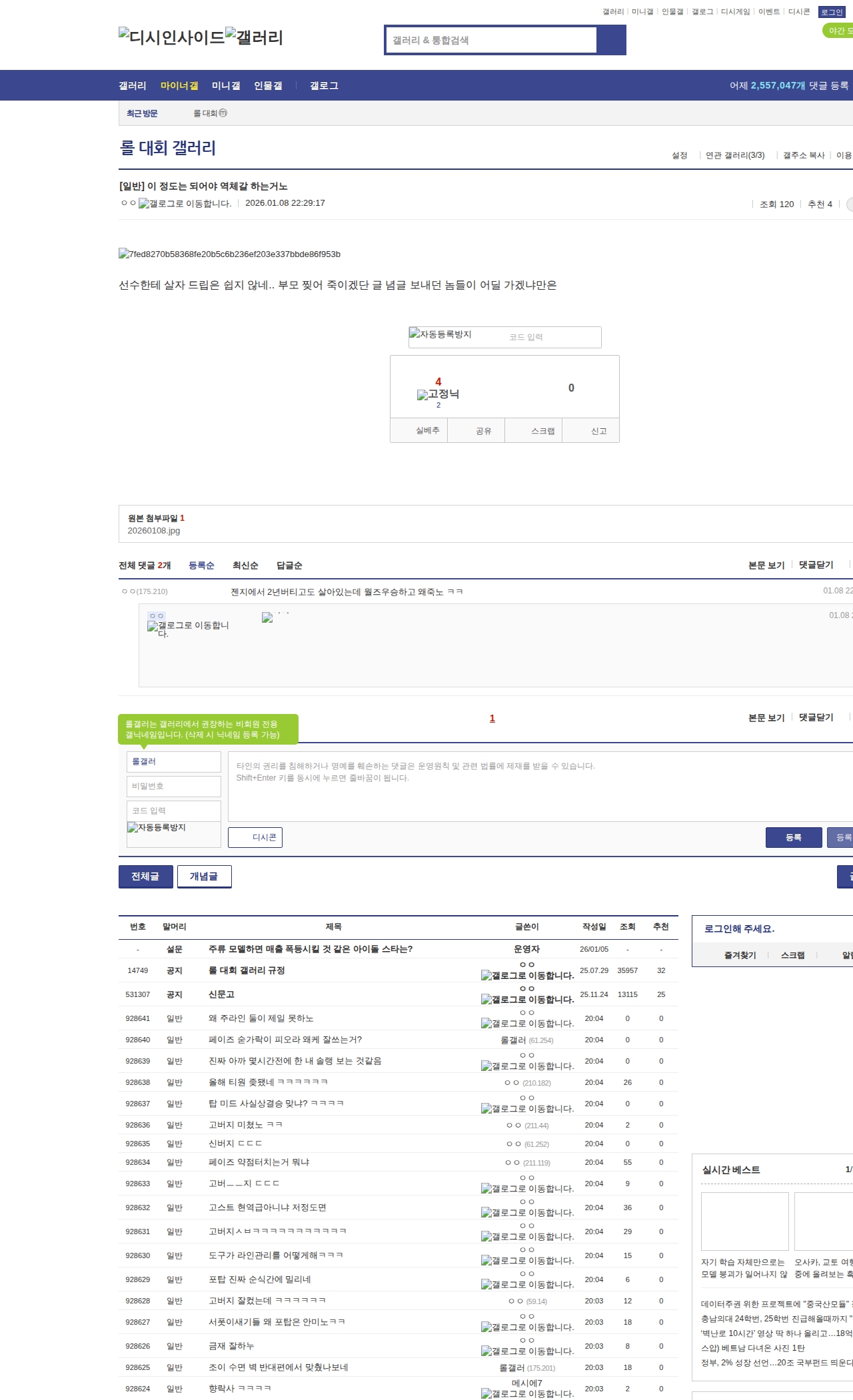Click the 갤주소 복사 link
The height and width of the screenshot is (1400, 853).
[x=803, y=155]
